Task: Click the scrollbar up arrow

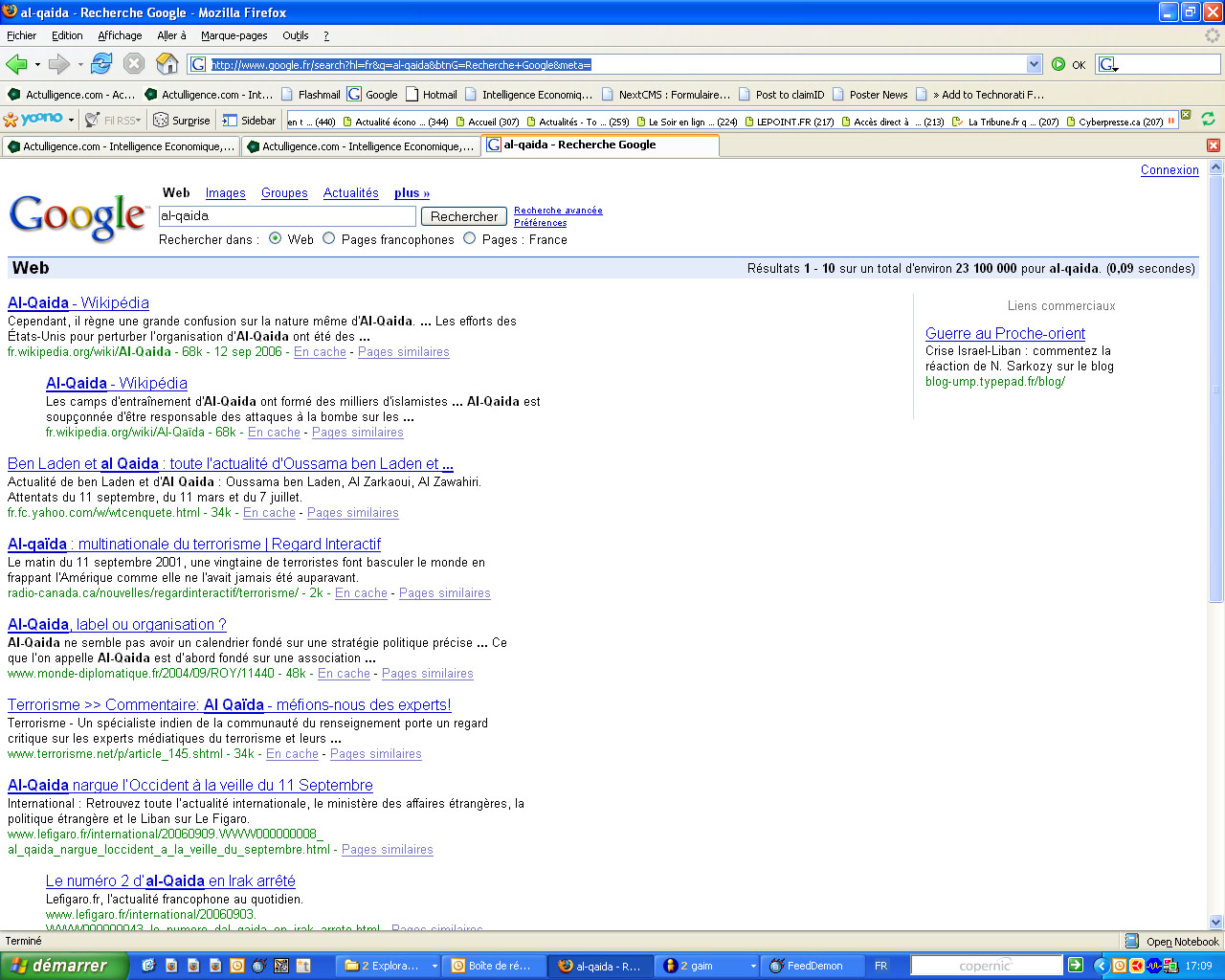Action: click(1216, 167)
